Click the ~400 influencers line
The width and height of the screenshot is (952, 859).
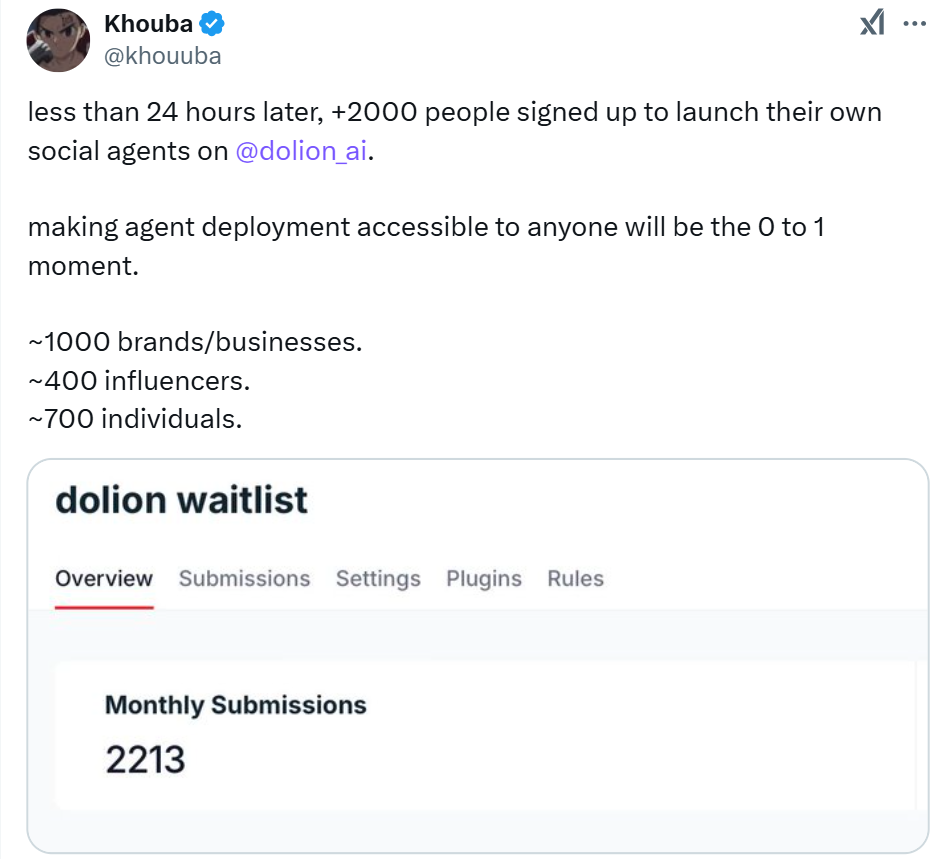tap(139, 381)
